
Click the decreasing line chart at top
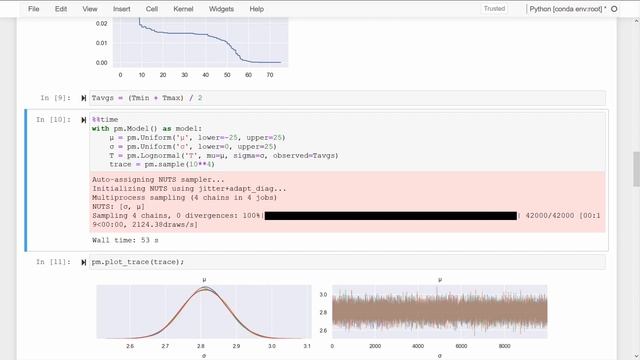pos(200,42)
